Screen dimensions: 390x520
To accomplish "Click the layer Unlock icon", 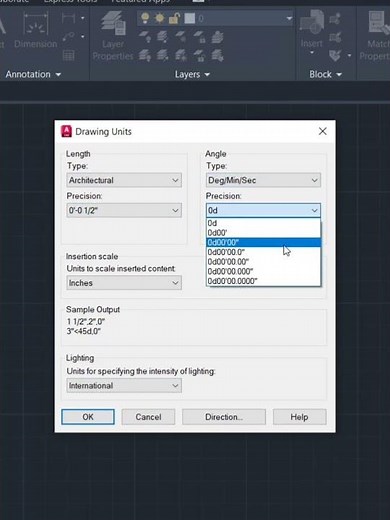I will [199, 55].
